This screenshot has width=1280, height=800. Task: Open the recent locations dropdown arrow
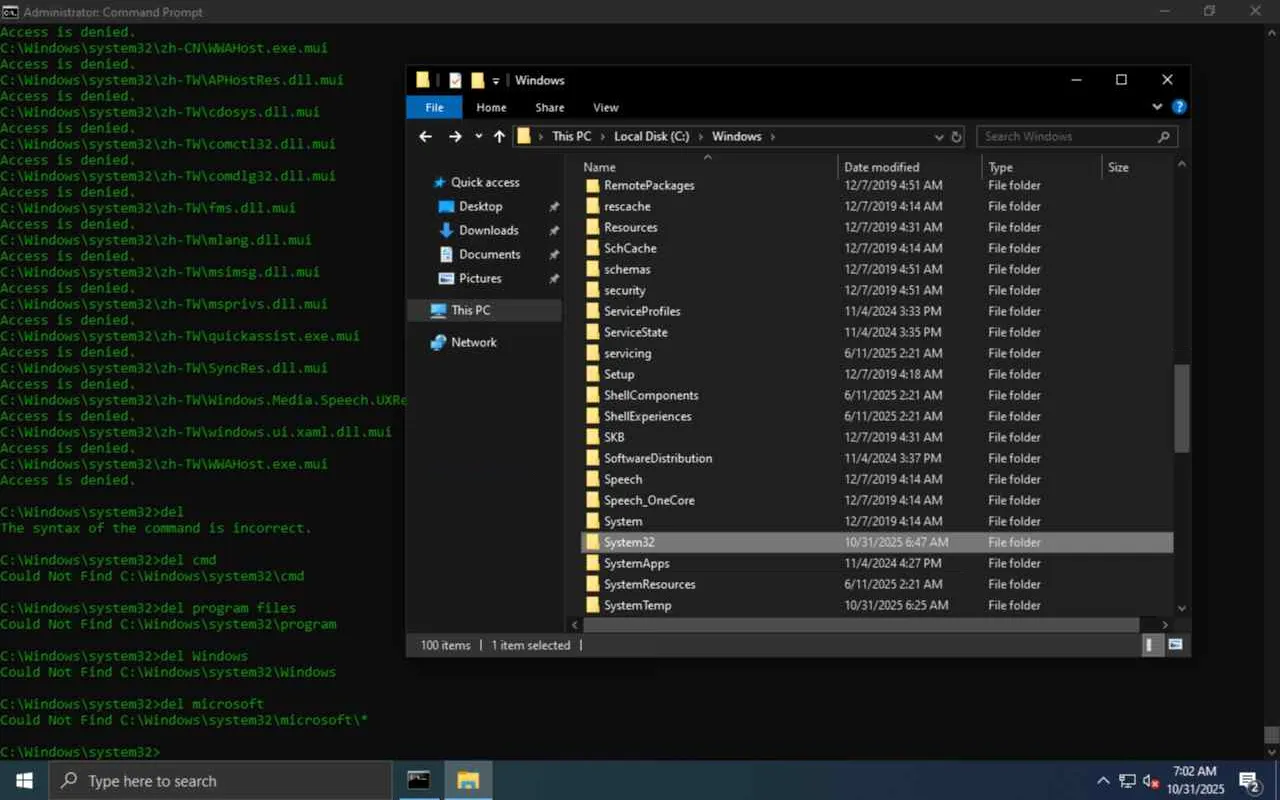478,137
